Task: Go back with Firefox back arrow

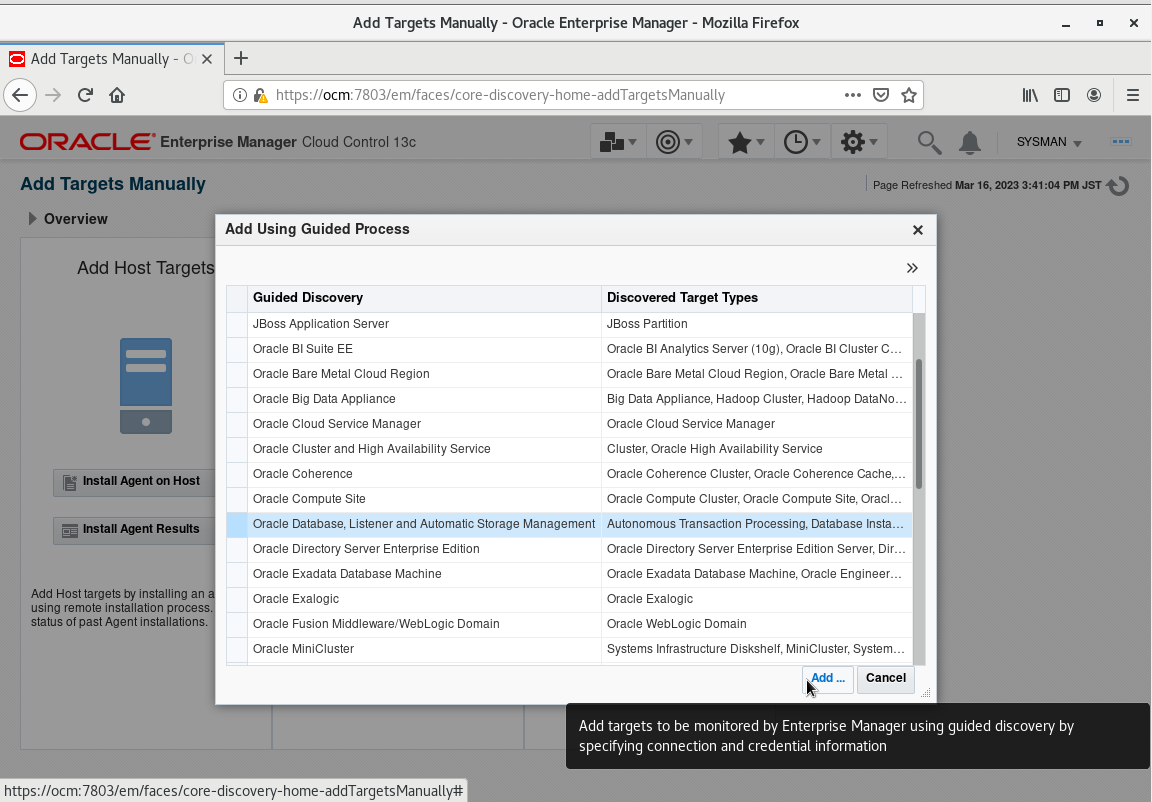Action: tap(20, 95)
